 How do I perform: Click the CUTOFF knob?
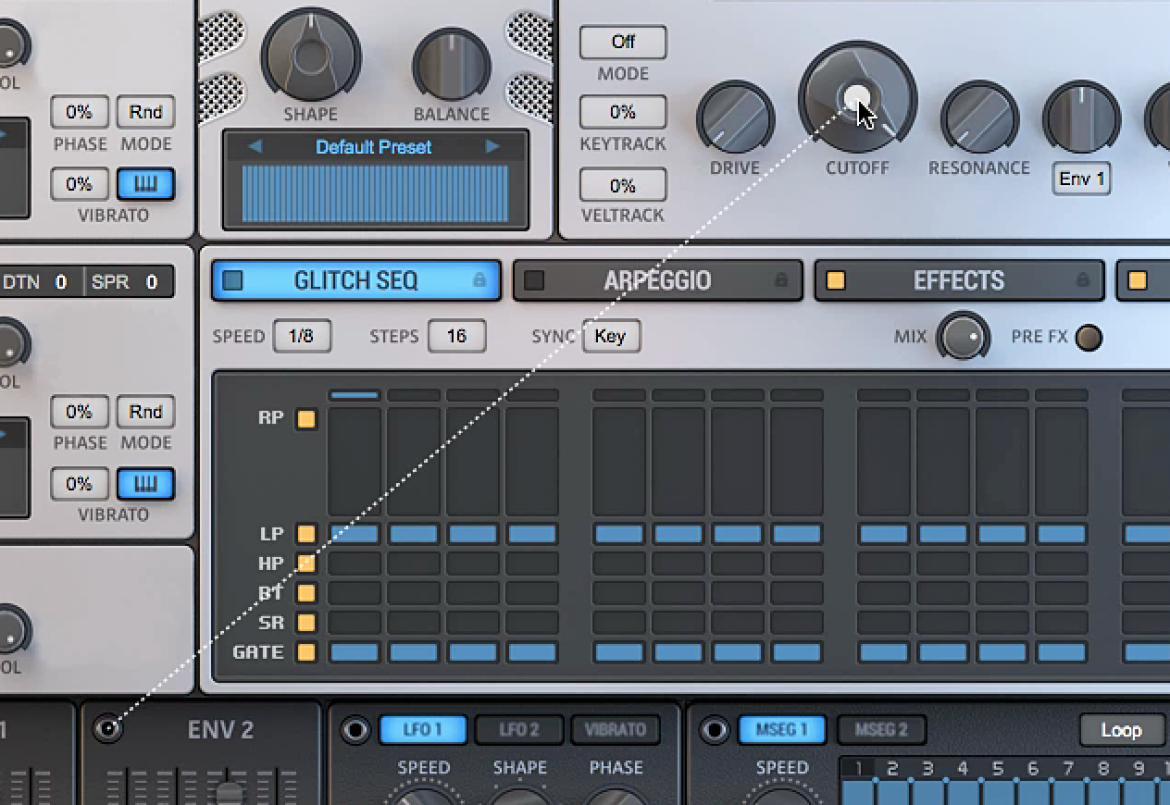[857, 98]
